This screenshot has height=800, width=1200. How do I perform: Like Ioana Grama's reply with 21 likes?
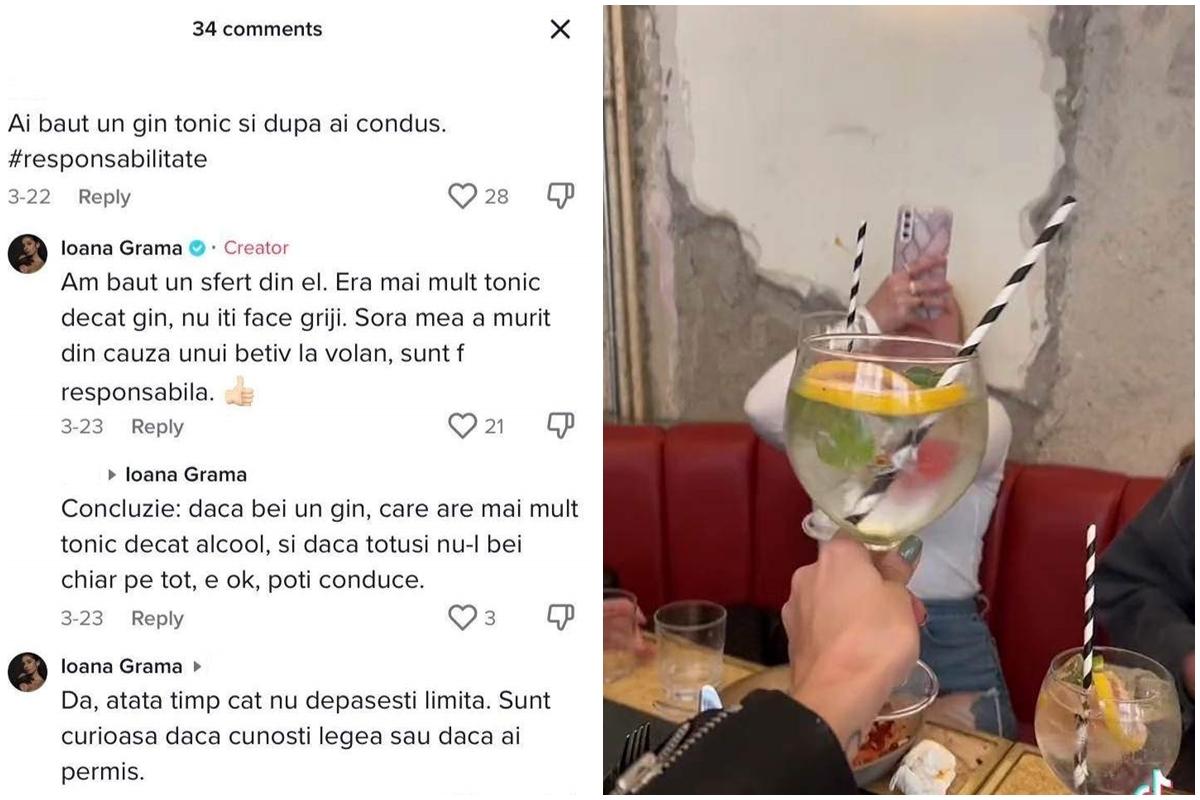pyautogui.click(x=462, y=426)
